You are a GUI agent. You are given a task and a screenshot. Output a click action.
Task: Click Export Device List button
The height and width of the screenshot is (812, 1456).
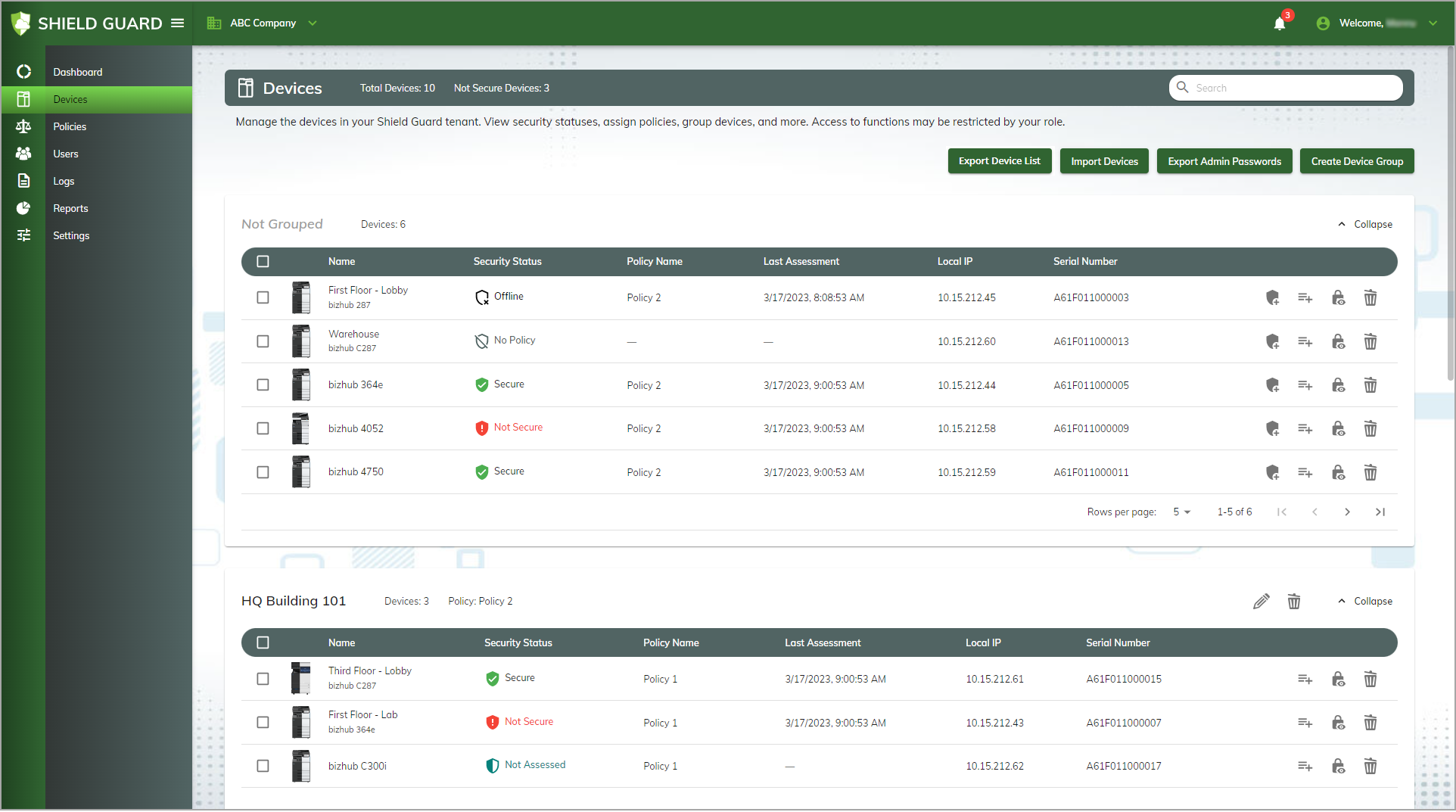999,161
